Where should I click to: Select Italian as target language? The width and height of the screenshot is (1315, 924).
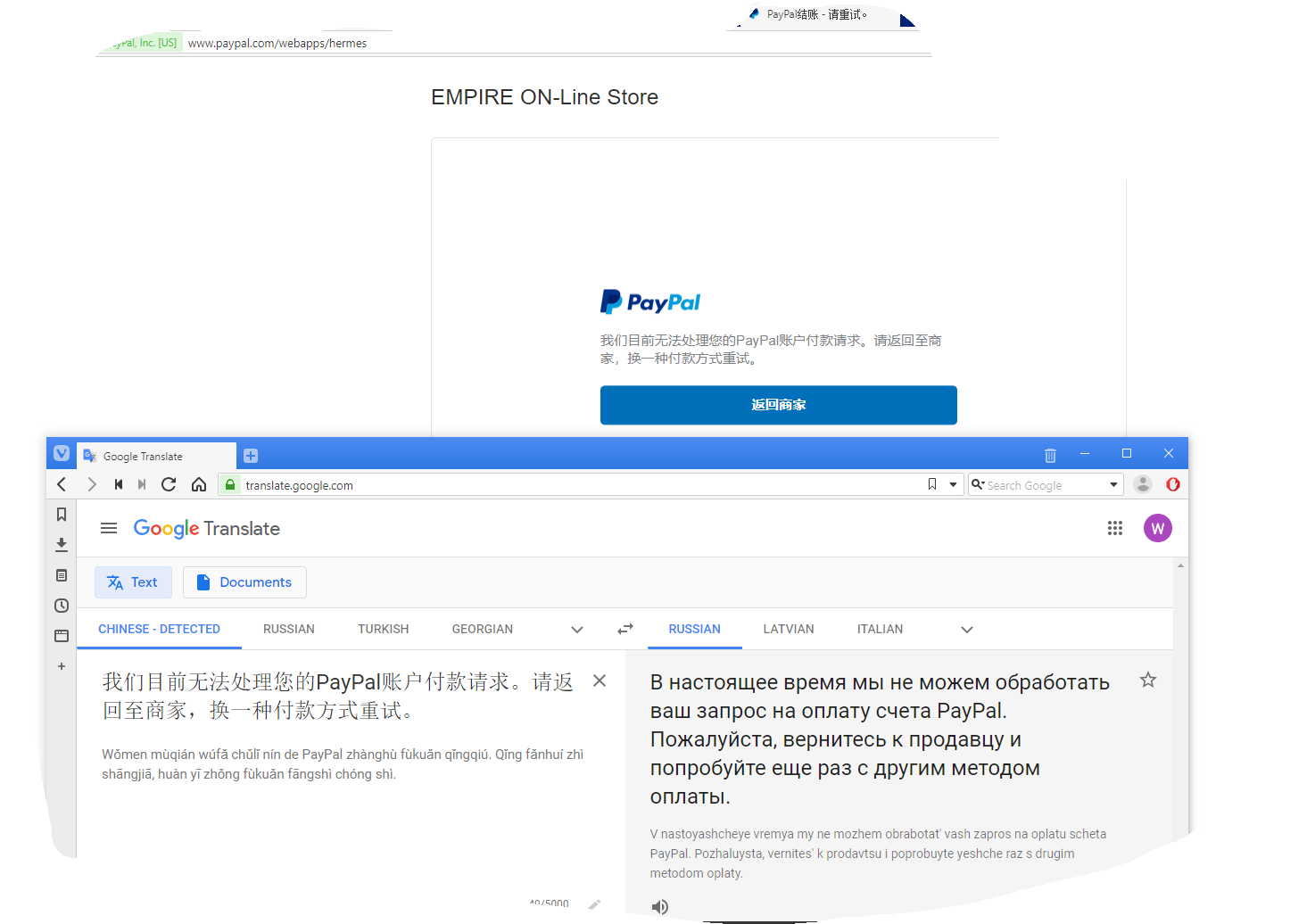coord(881,629)
